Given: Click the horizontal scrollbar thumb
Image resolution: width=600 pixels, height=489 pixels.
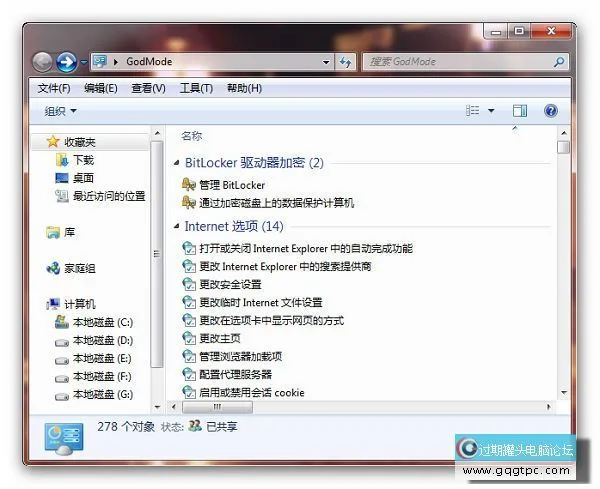Looking at the screenshot, I should pos(217,407).
